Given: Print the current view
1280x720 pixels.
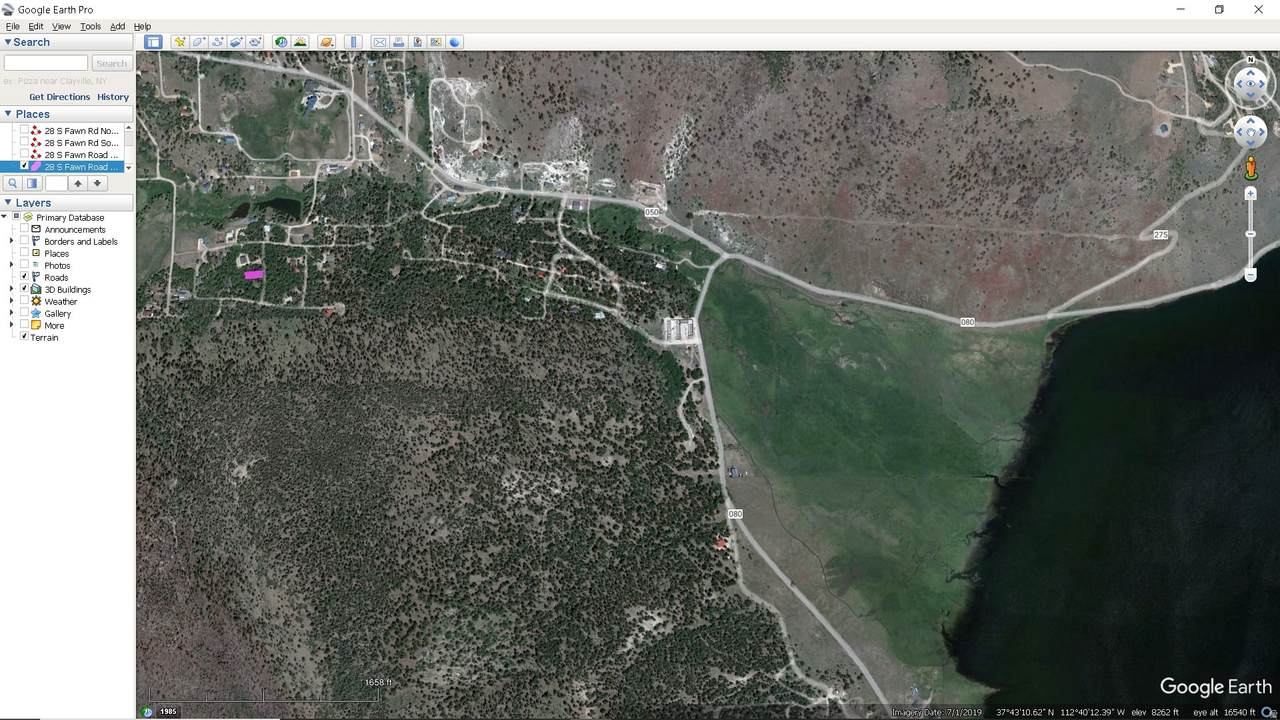Looking at the screenshot, I should (398, 42).
